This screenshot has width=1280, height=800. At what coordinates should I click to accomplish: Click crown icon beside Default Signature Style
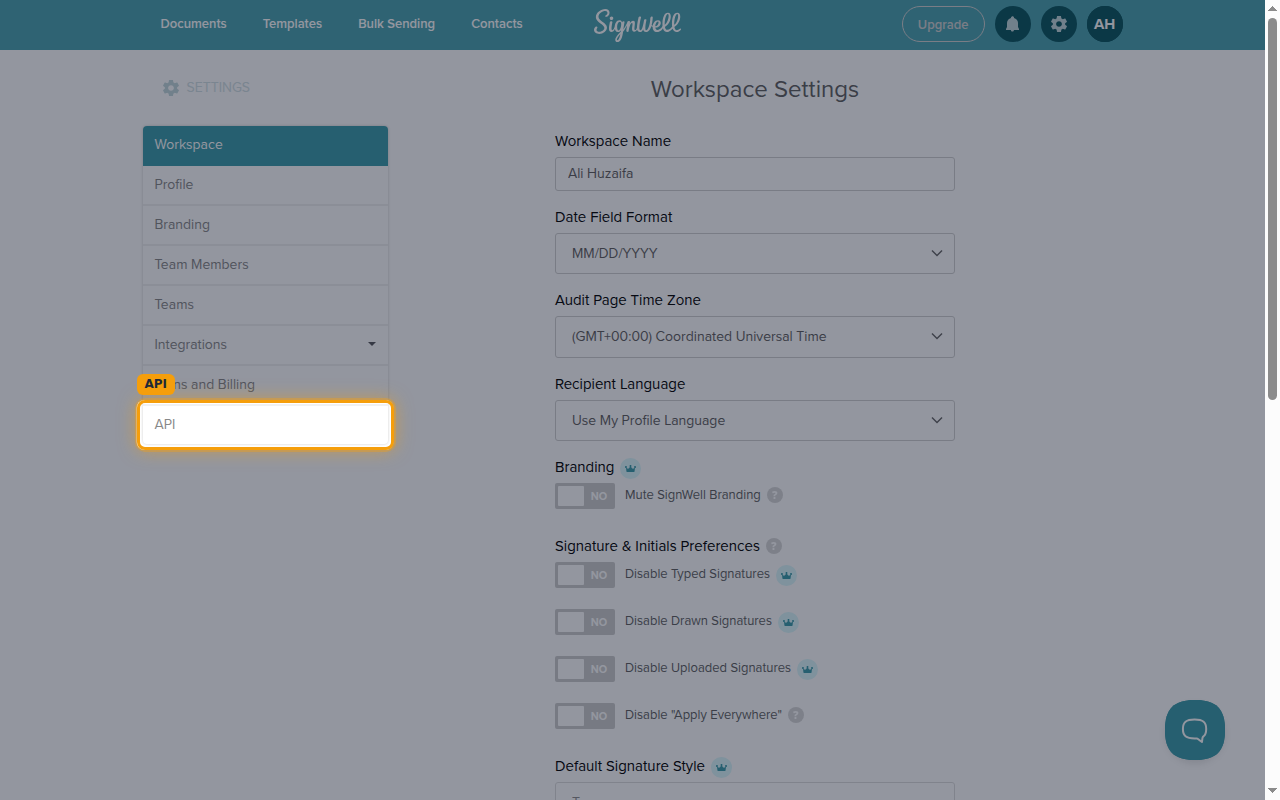(x=721, y=767)
